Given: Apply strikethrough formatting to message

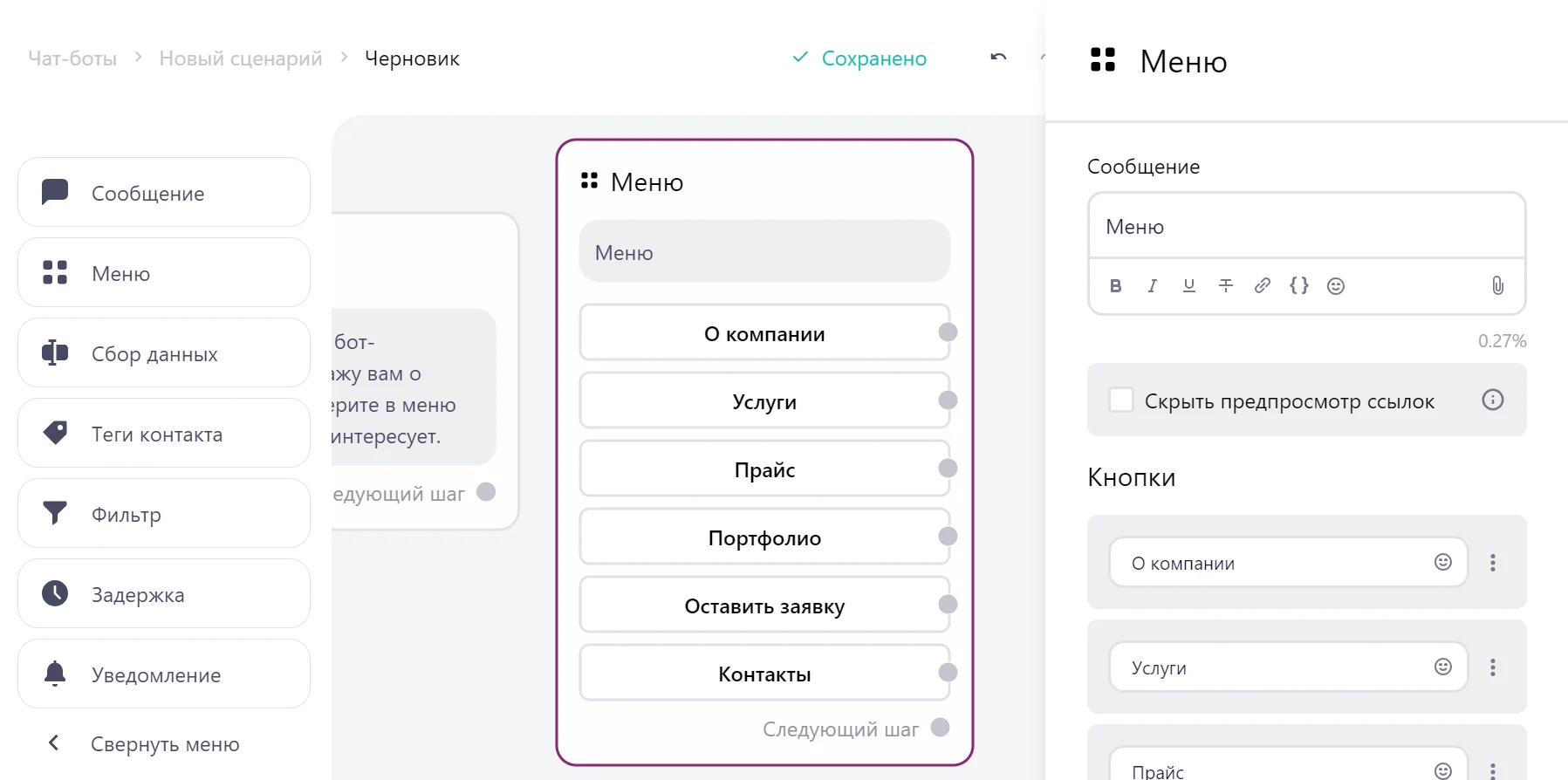Looking at the screenshot, I should tap(1225, 286).
